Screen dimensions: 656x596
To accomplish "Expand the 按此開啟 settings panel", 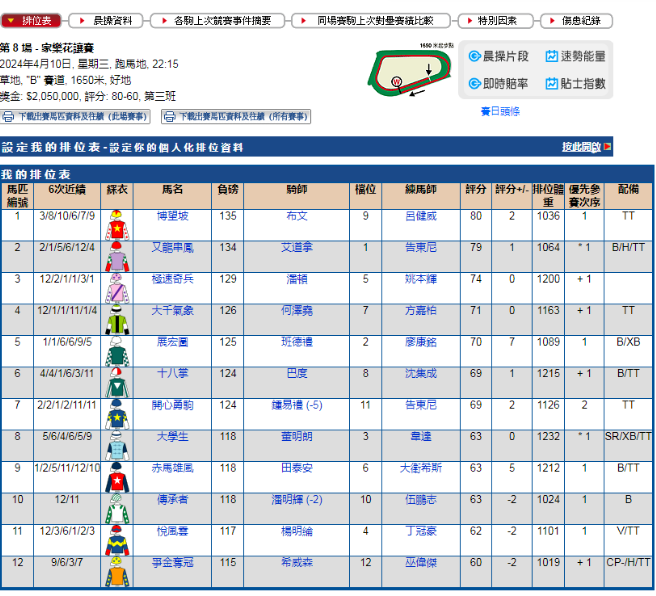I will coord(581,147).
